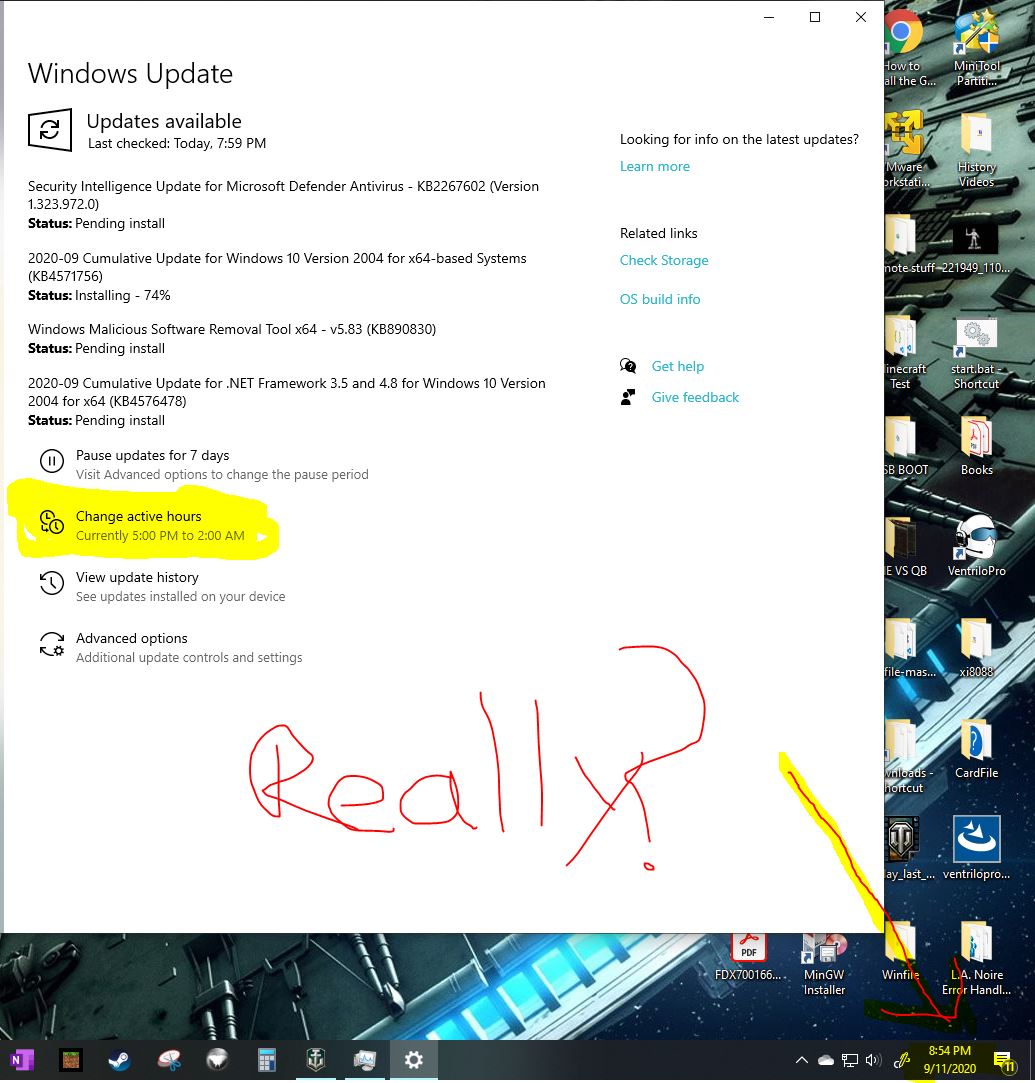The height and width of the screenshot is (1083, 1035).
Task: Select the .NET Framework KB4576478 update entry
Action: coord(287,401)
